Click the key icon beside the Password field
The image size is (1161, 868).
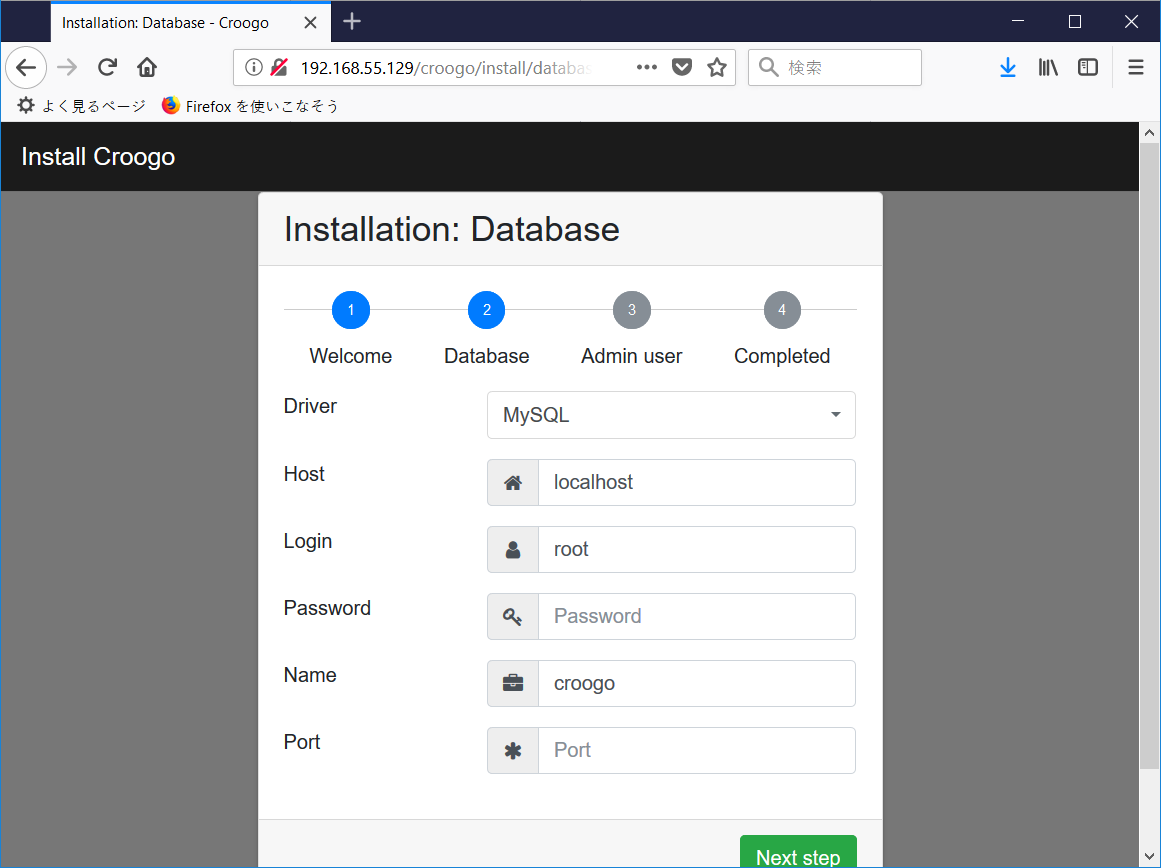point(512,616)
